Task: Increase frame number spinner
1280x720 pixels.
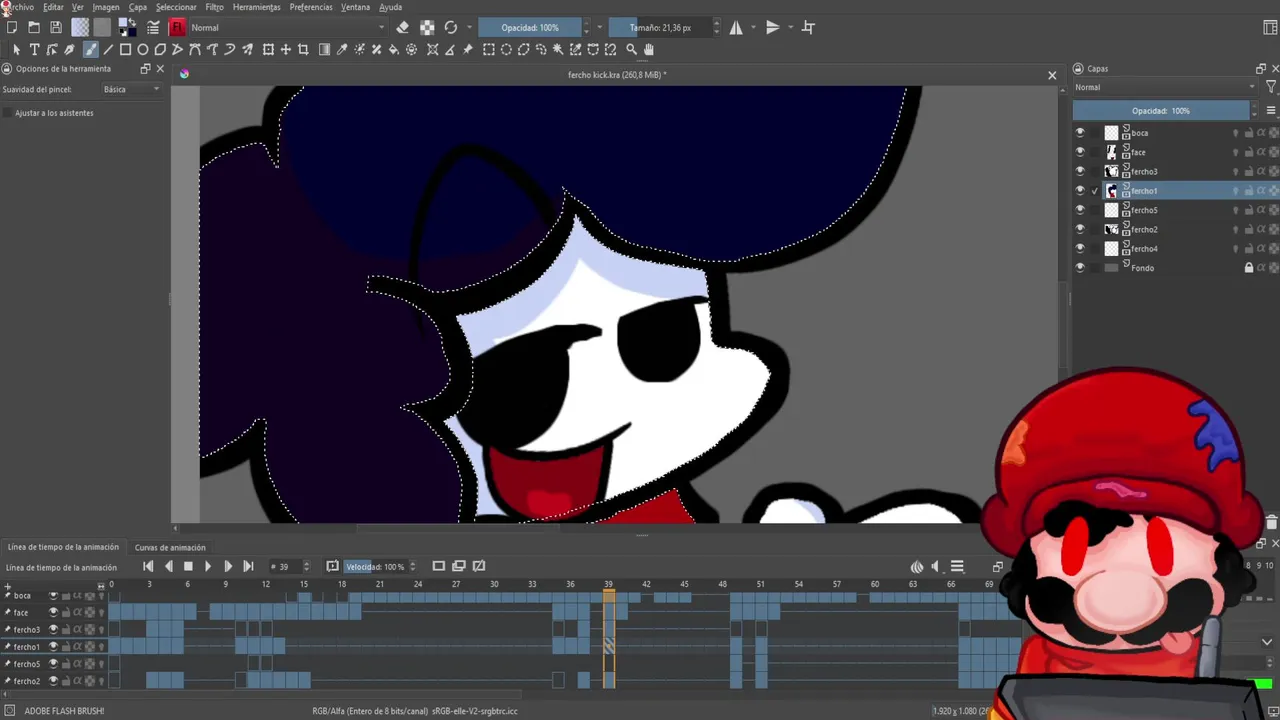Action: coord(306,563)
